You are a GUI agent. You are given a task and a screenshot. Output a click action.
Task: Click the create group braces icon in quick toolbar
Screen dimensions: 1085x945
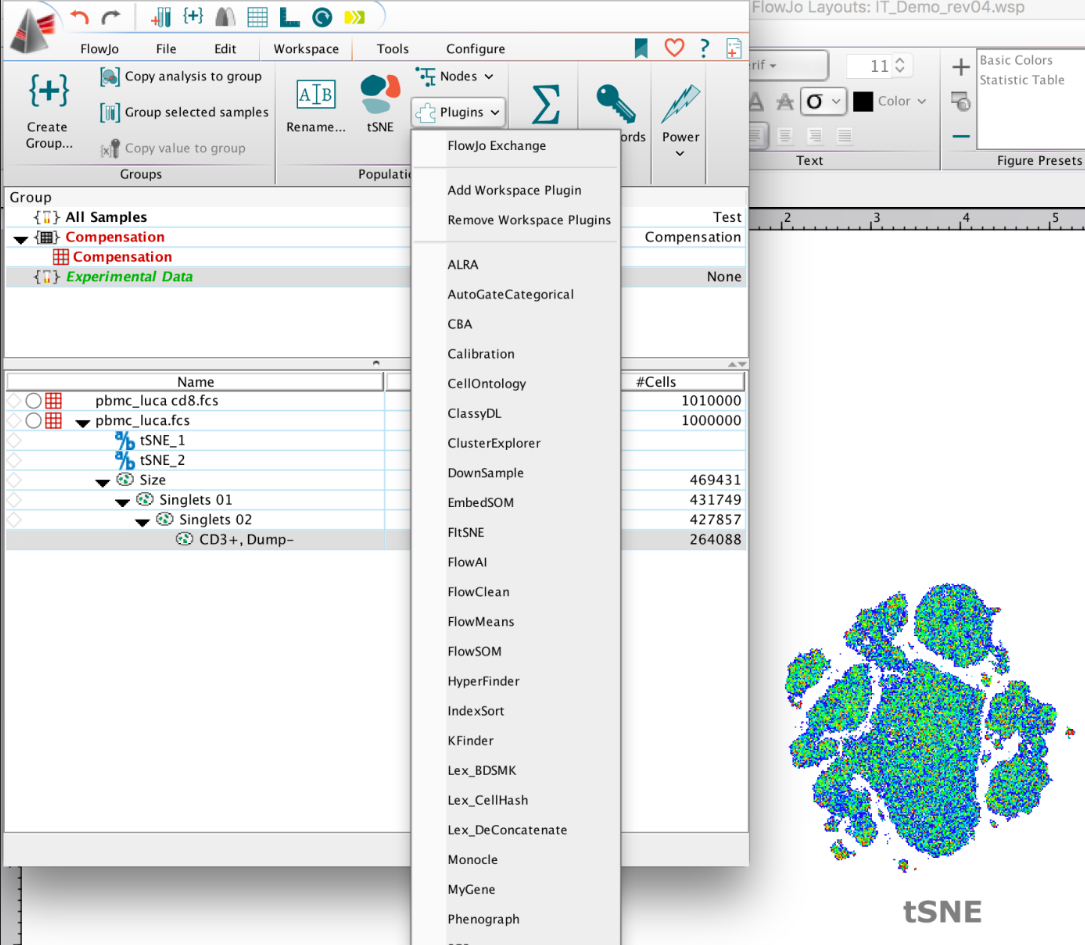coord(193,17)
